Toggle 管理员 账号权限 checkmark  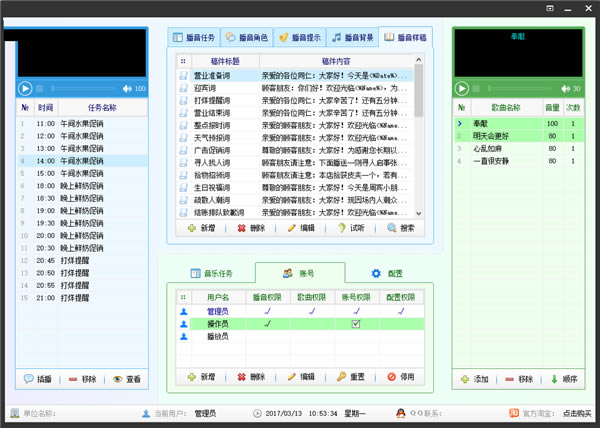(x=356, y=312)
